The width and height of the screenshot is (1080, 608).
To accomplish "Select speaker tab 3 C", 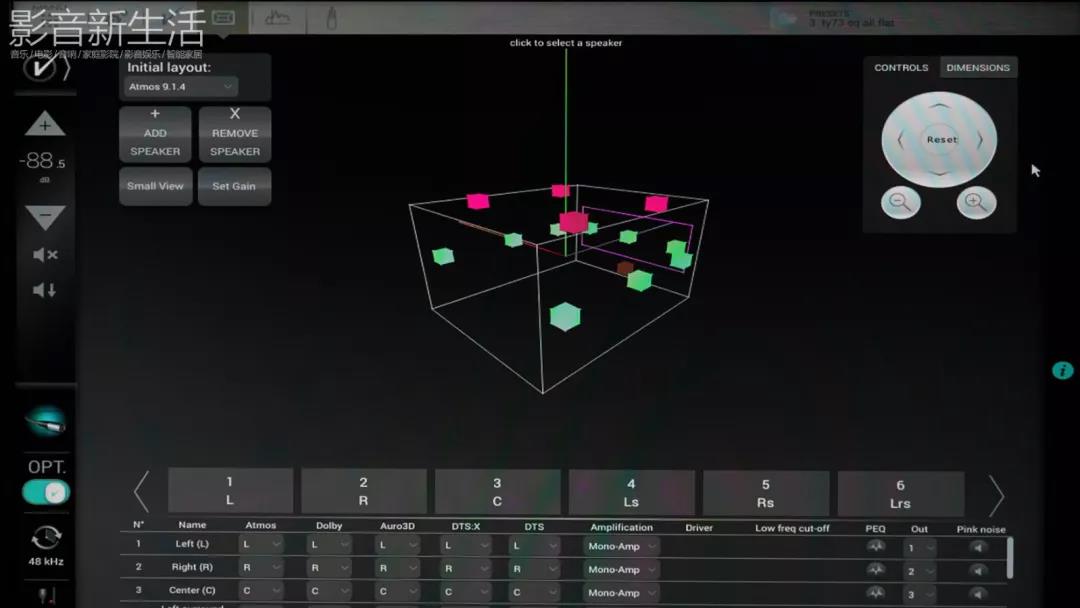I will [x=497, y=492].
